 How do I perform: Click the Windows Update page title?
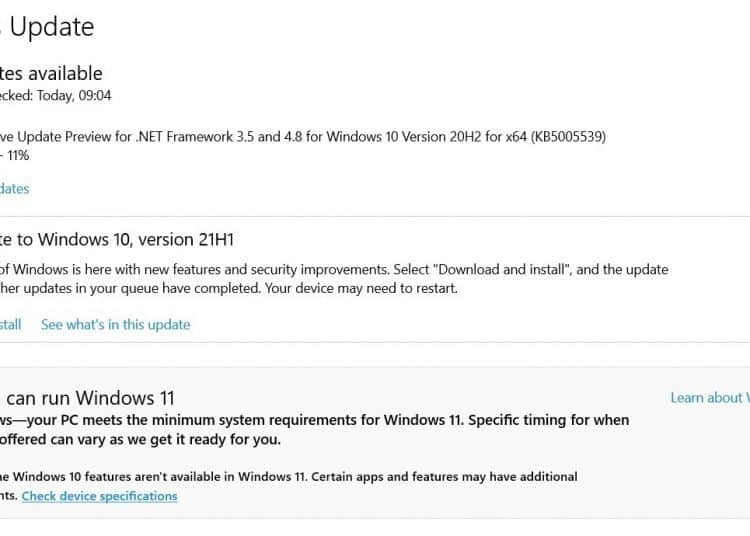[x=47, y=27]
